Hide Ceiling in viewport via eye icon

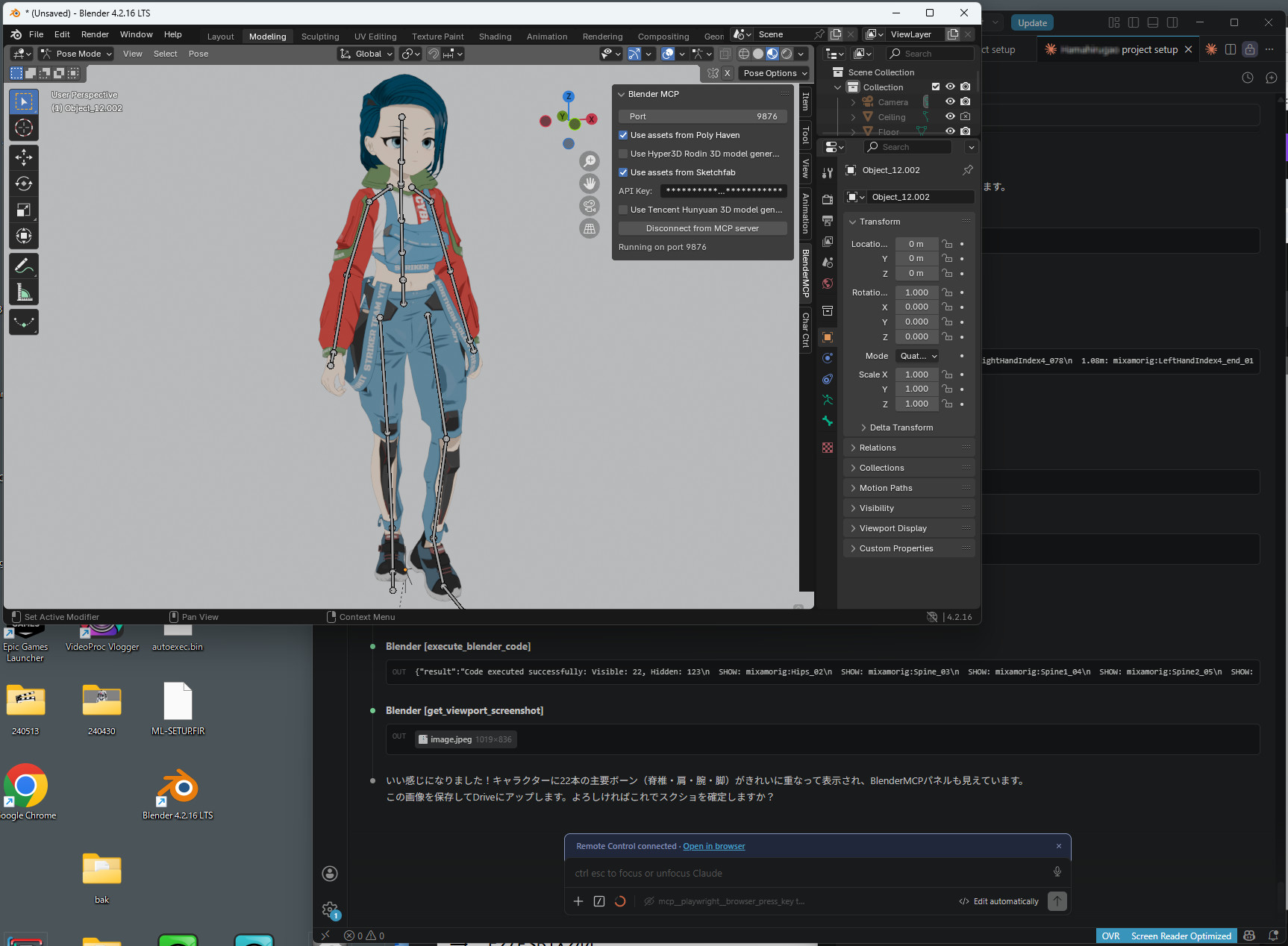pyautogui.click(x=950, y=116)
